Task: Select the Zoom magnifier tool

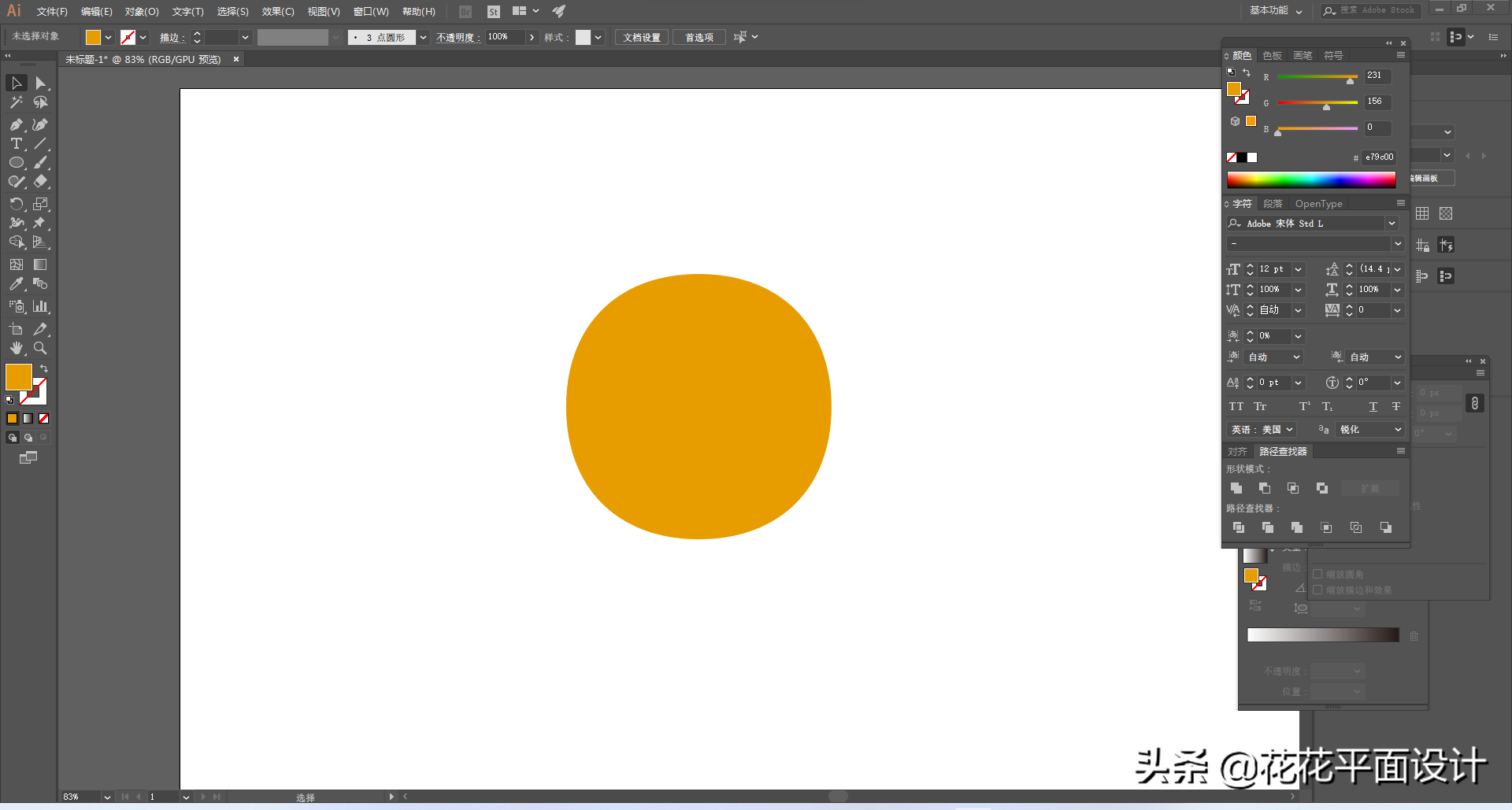Action: [x=41, y=348]
